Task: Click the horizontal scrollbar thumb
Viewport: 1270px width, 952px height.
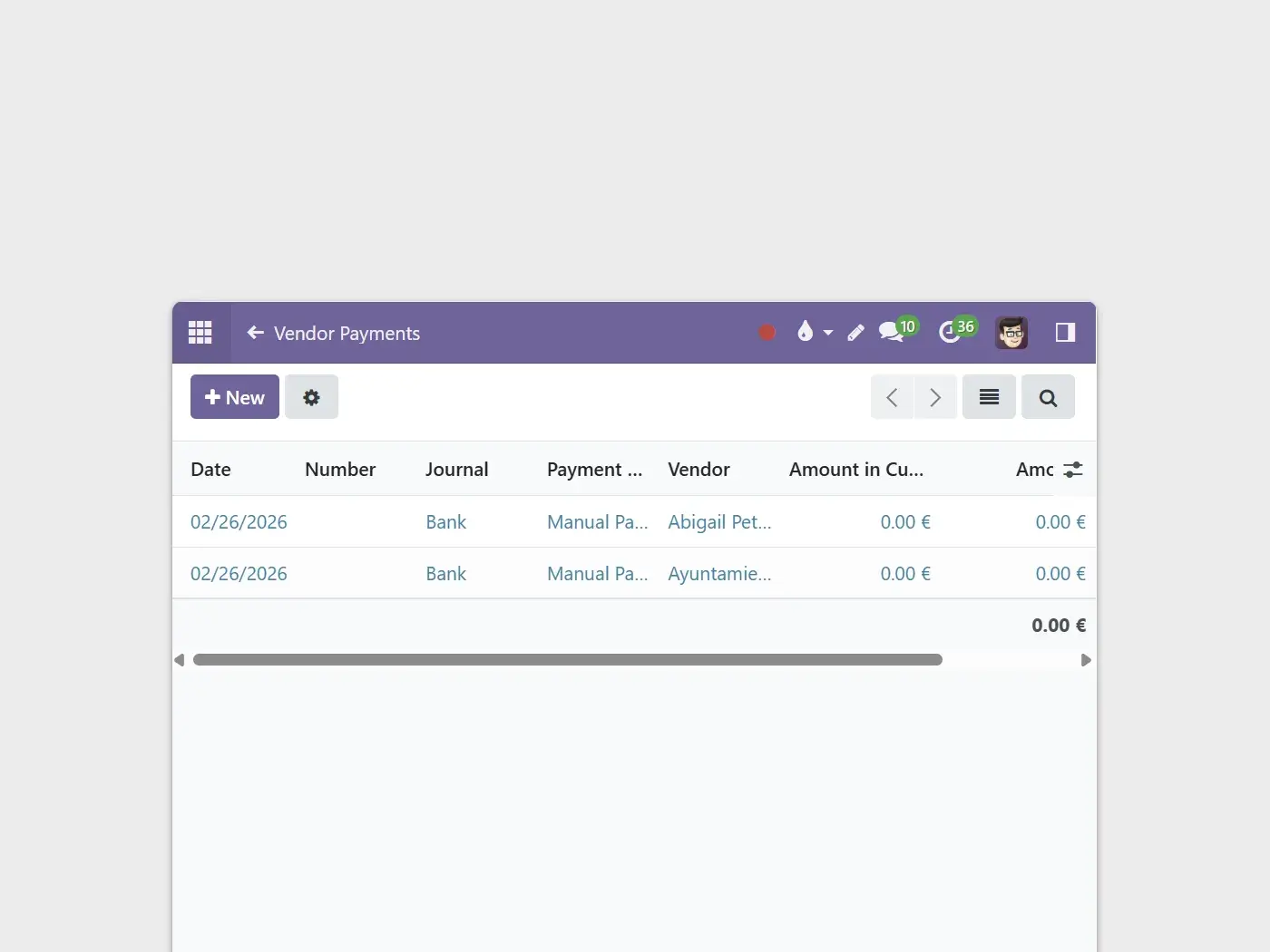Action: [567, 660]
